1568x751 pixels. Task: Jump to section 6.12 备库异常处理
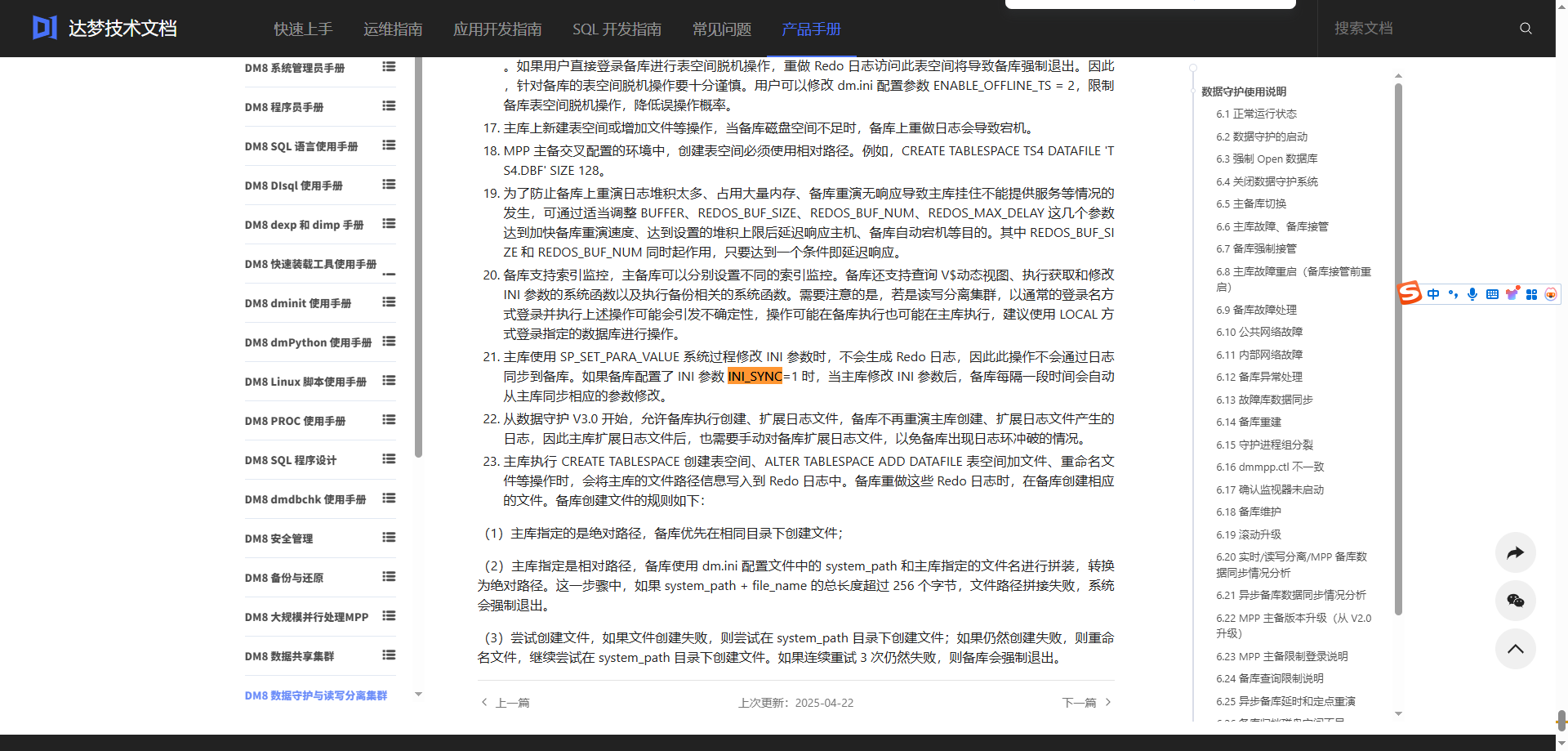(x=1259, y=377)
